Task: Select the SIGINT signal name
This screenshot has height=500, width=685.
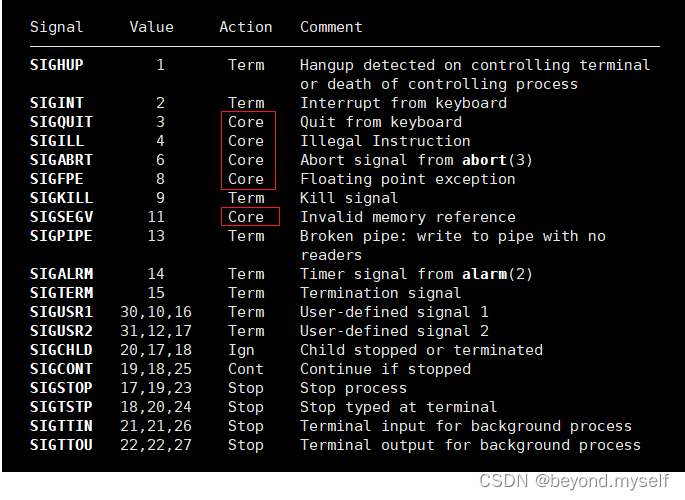Action: pos(56,103)
